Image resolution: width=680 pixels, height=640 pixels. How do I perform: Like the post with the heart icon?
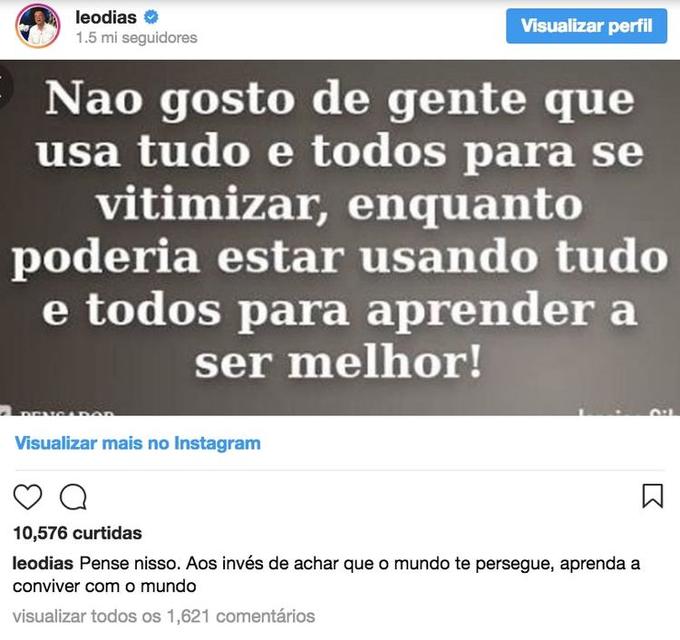pyautogui.click(x=28, y=496)
